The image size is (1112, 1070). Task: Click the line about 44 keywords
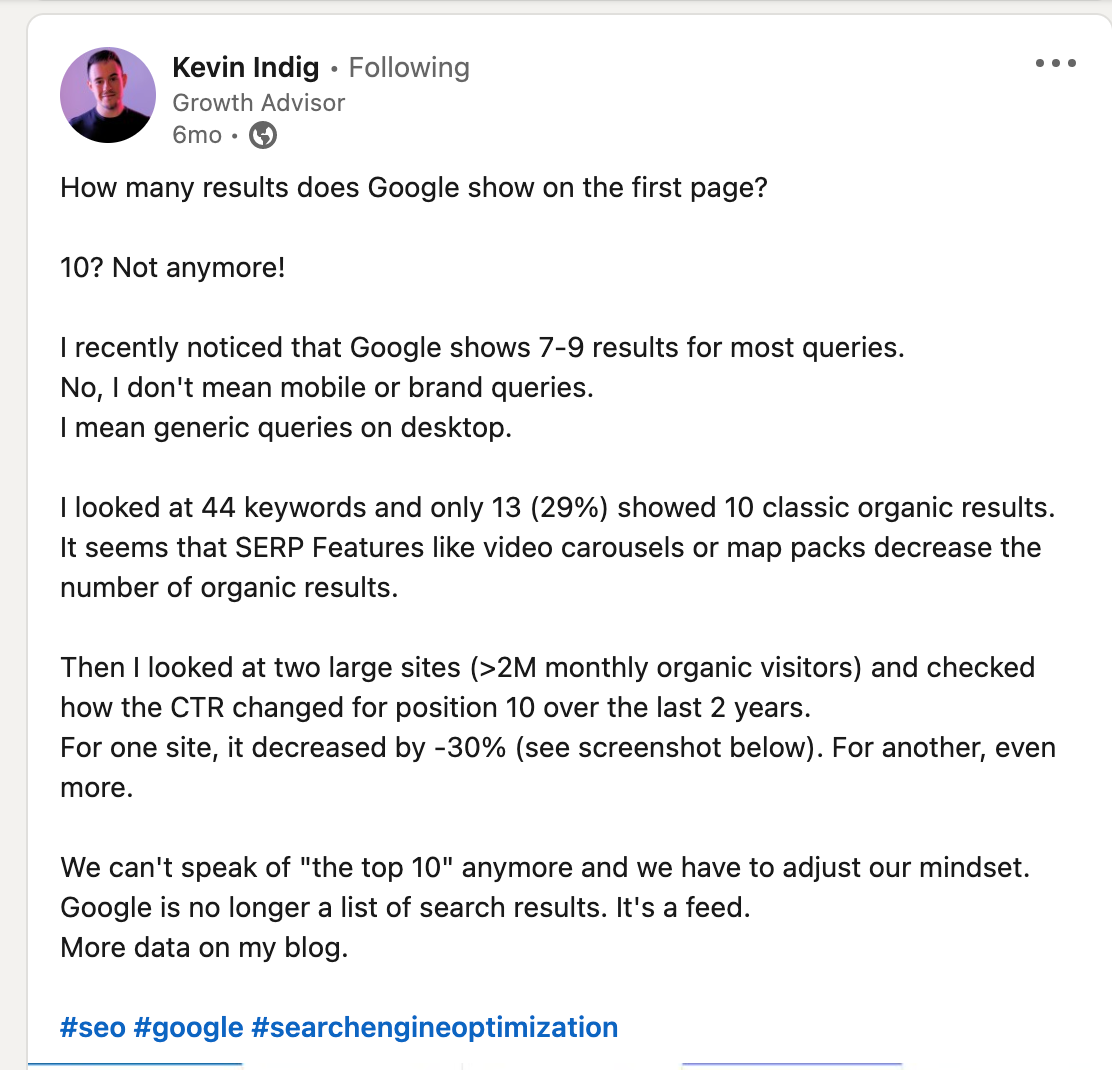point(557,508)
